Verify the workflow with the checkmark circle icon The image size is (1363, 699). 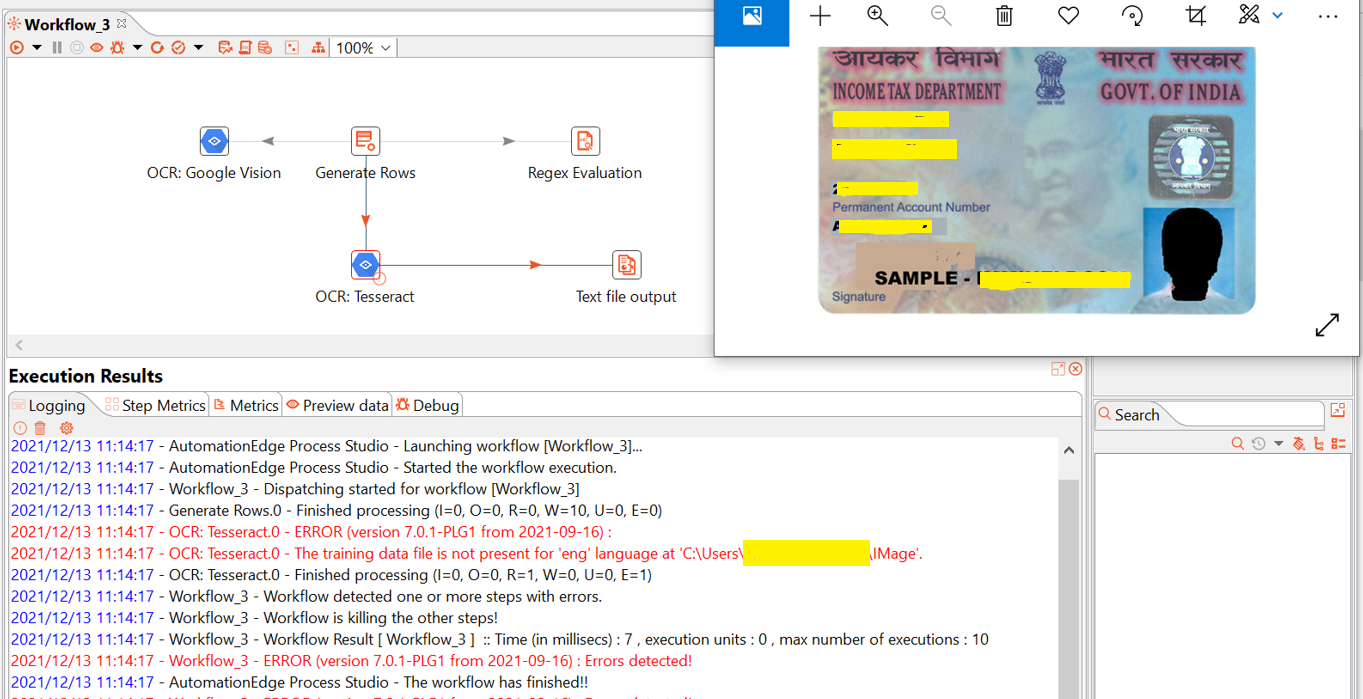coord(178,47)
